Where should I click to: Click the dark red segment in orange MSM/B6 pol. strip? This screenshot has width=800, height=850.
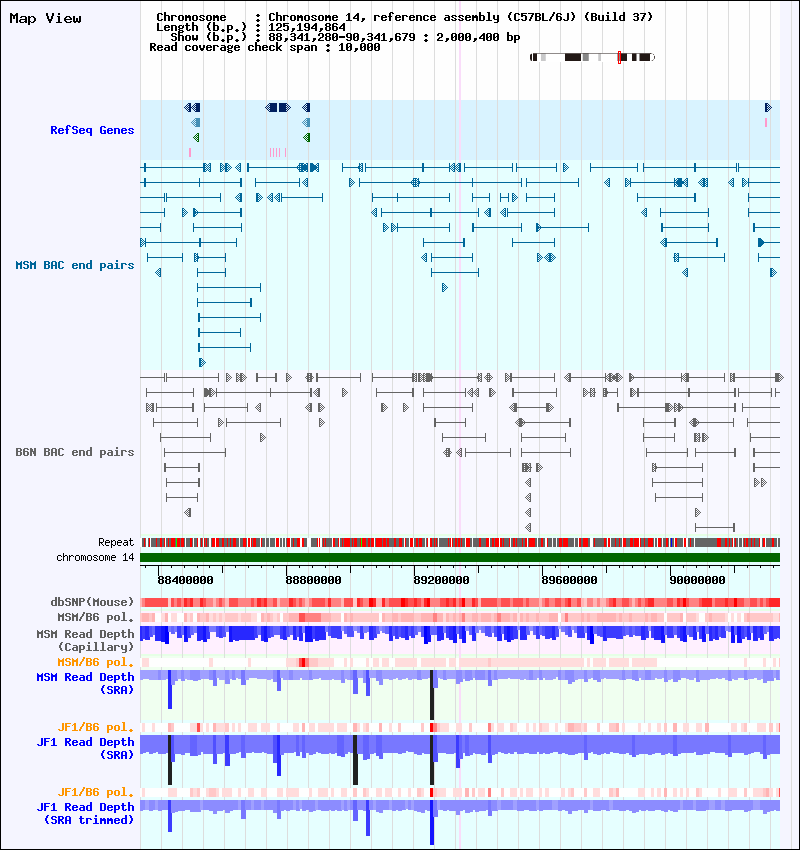tap(303, 662)
